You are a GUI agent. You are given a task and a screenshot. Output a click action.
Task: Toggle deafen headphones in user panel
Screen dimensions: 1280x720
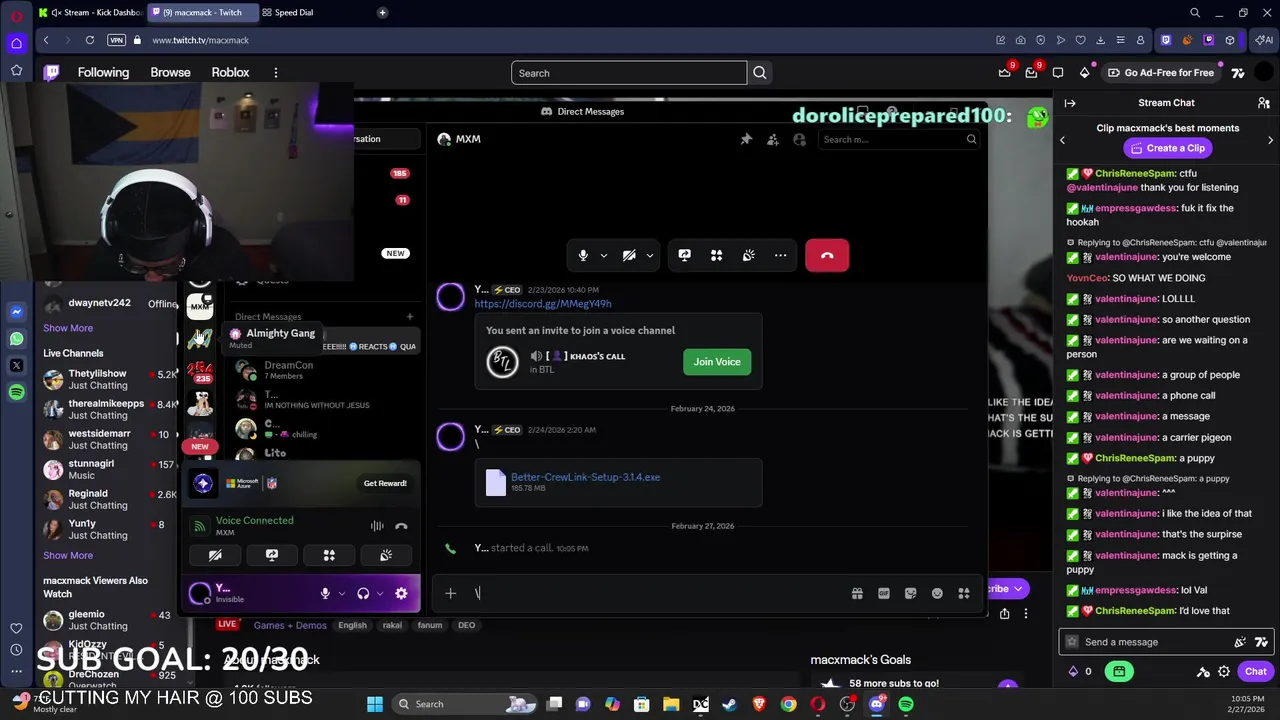point(363,593)
